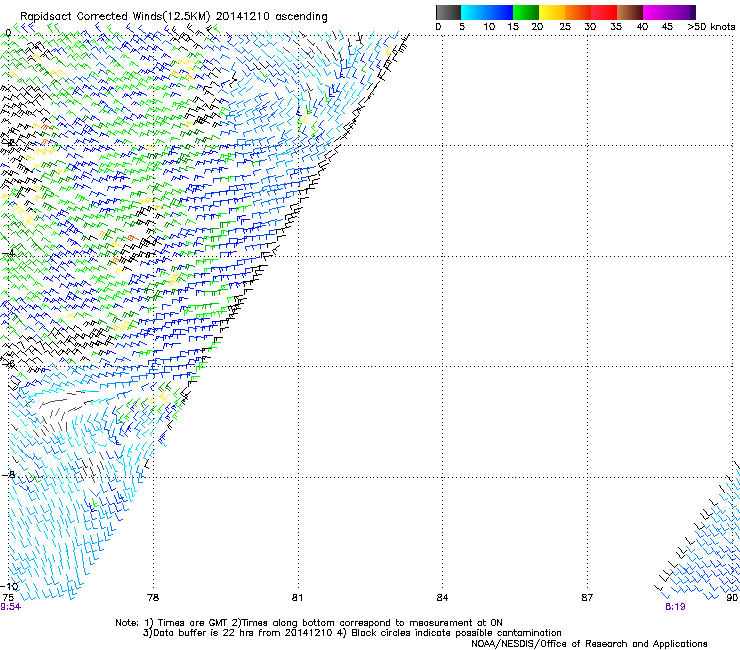Click the '45' label under the color bar

pos(667,27)
